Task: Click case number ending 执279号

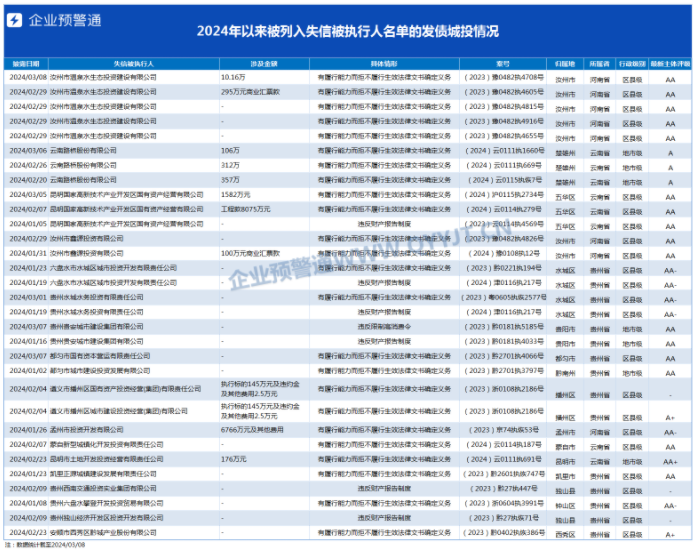Action: coord(503,209)
